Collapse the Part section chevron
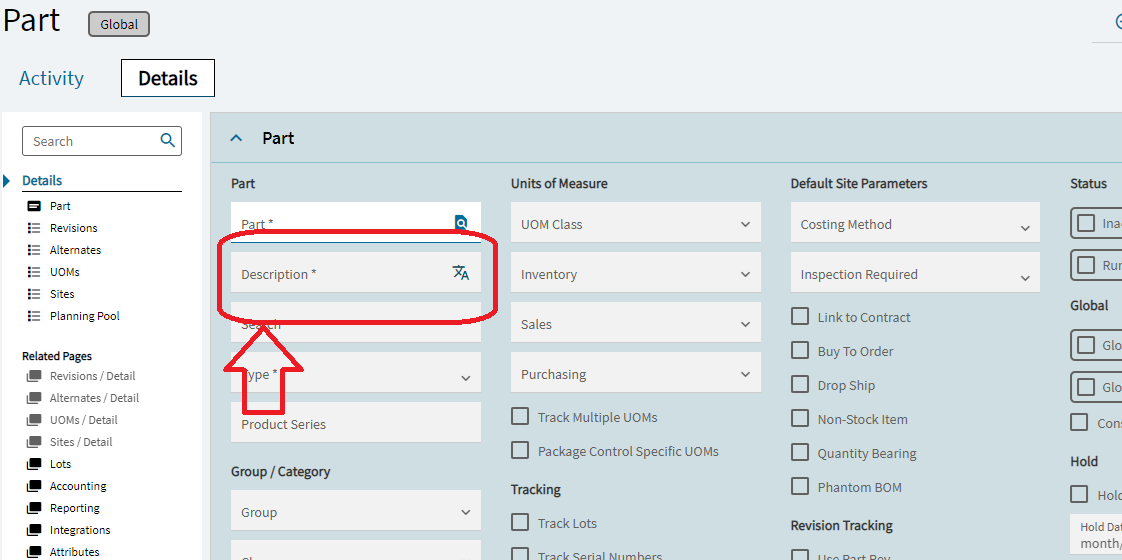 237,138
